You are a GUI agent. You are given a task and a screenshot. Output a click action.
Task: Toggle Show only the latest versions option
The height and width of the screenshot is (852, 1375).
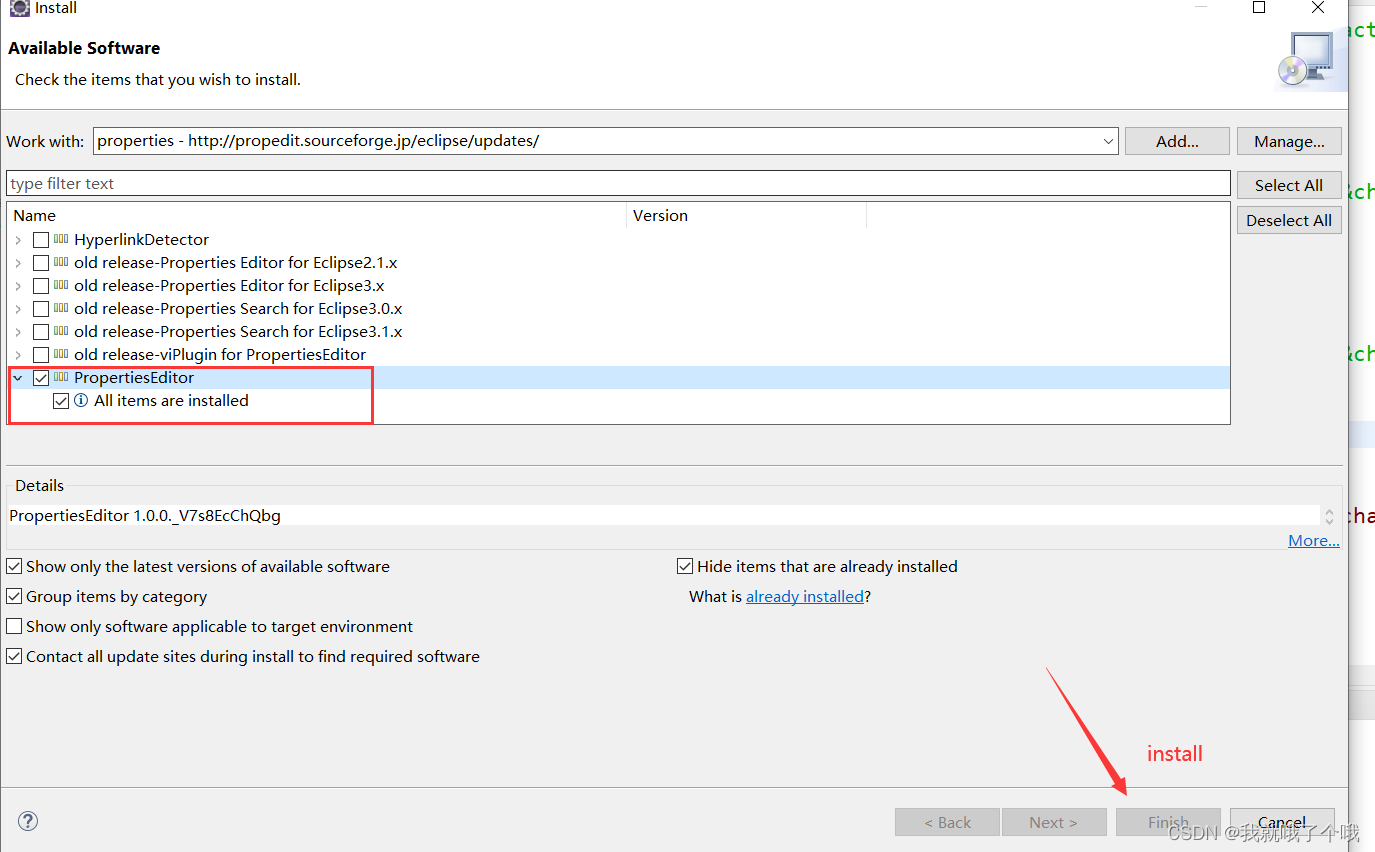click(14, 566)
